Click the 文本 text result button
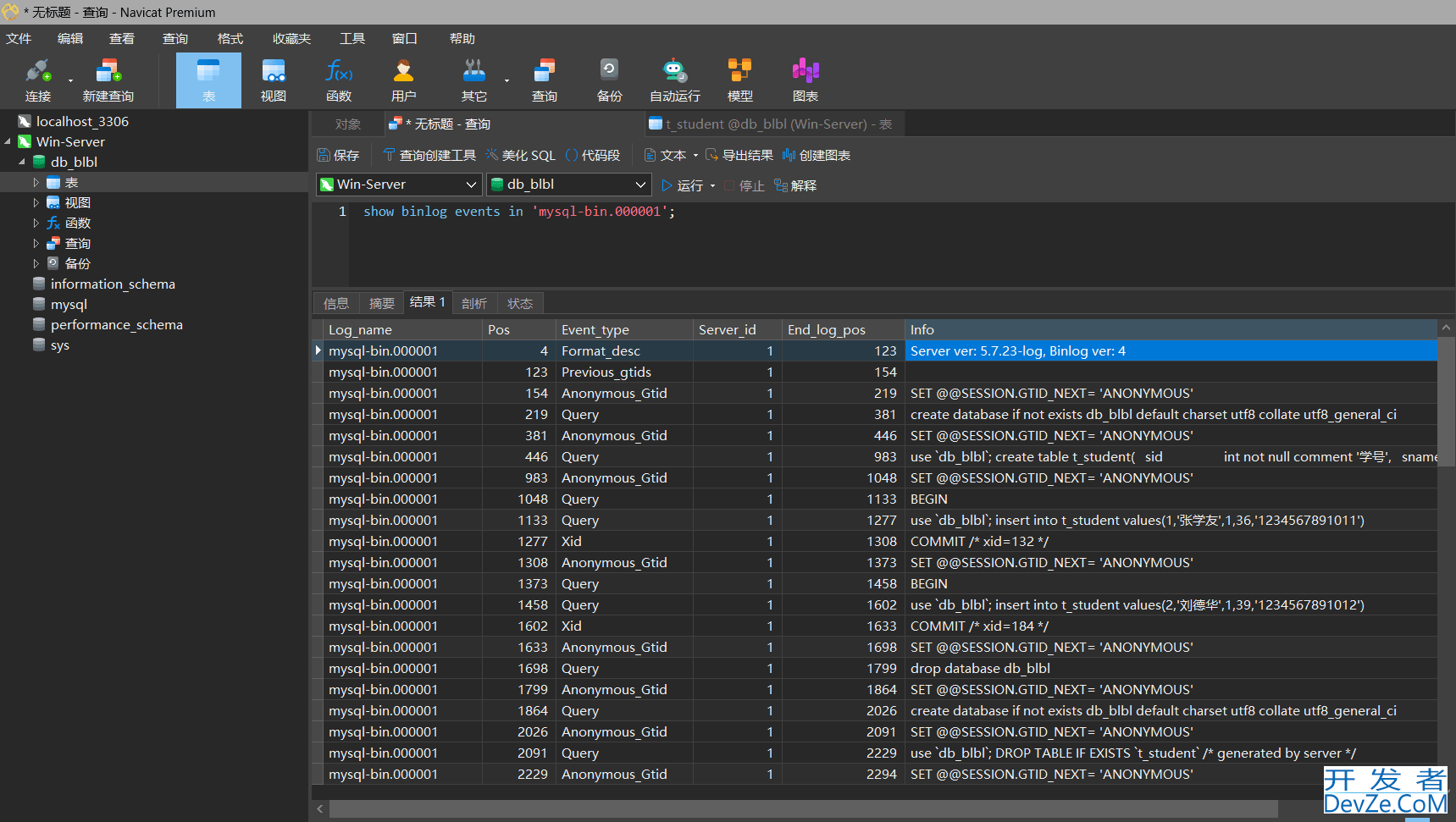 [665, 155]
